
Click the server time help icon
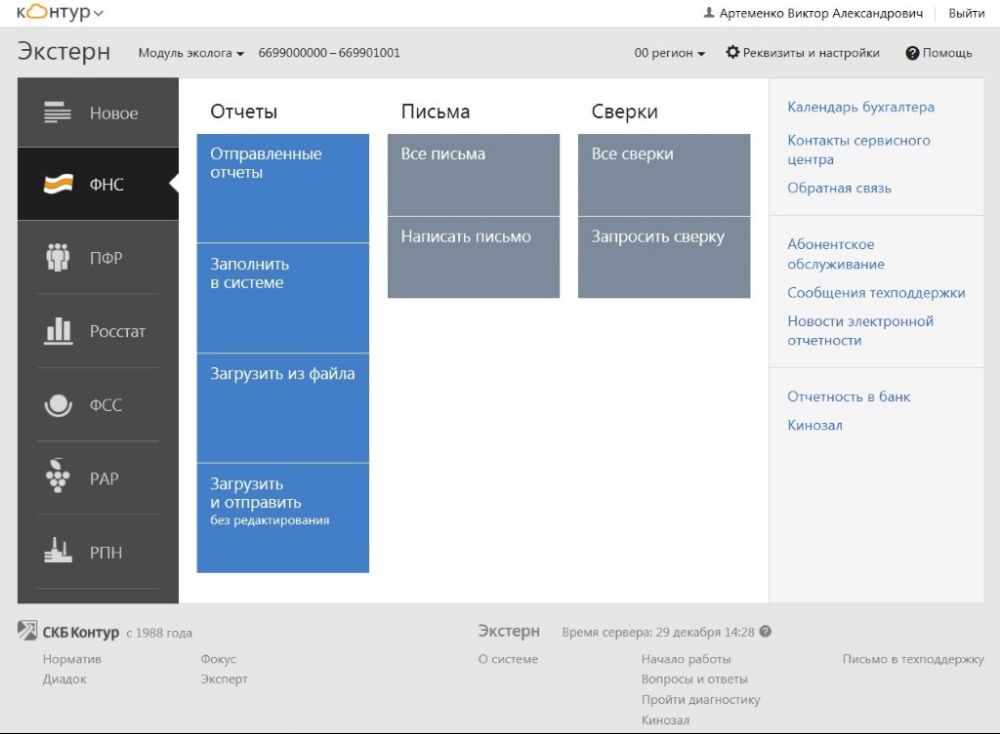click(x=765, y=631)
